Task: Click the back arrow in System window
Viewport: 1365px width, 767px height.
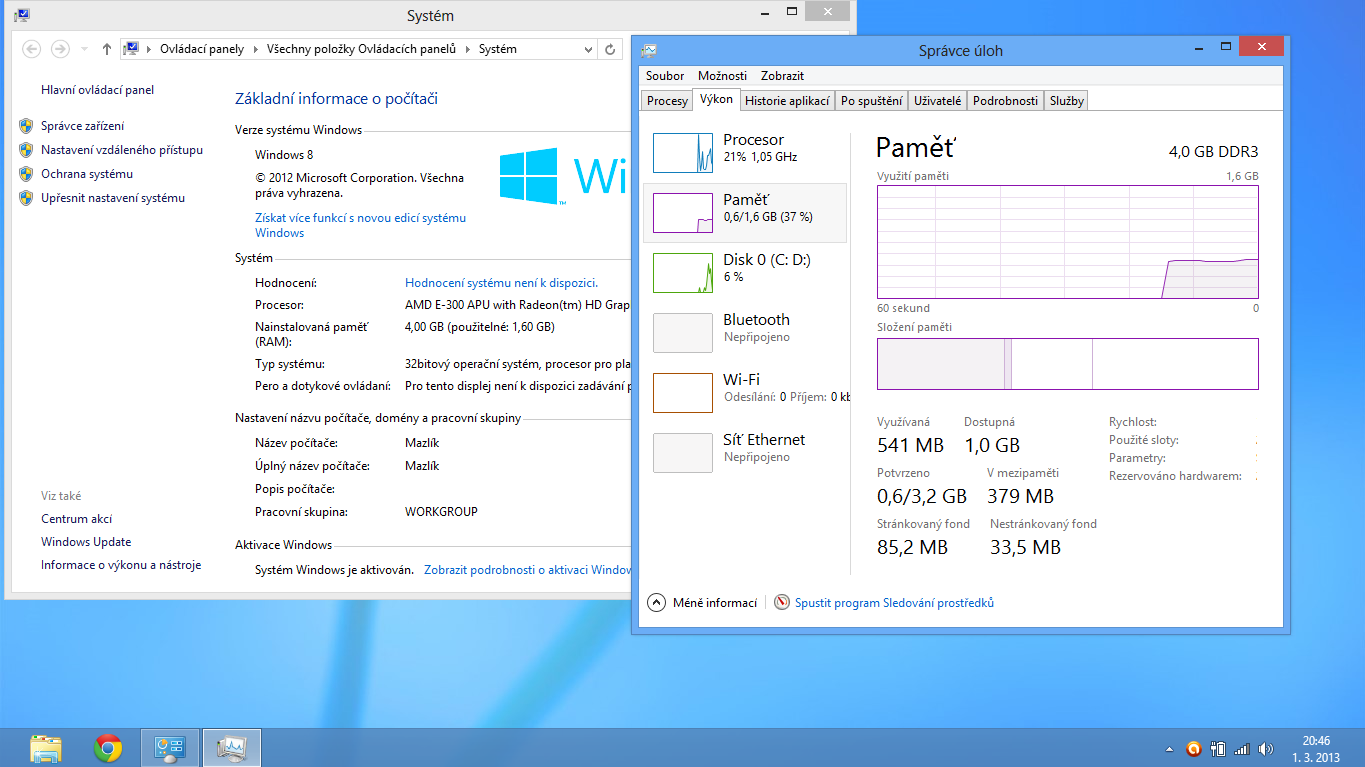Action: tap(31, 49)
